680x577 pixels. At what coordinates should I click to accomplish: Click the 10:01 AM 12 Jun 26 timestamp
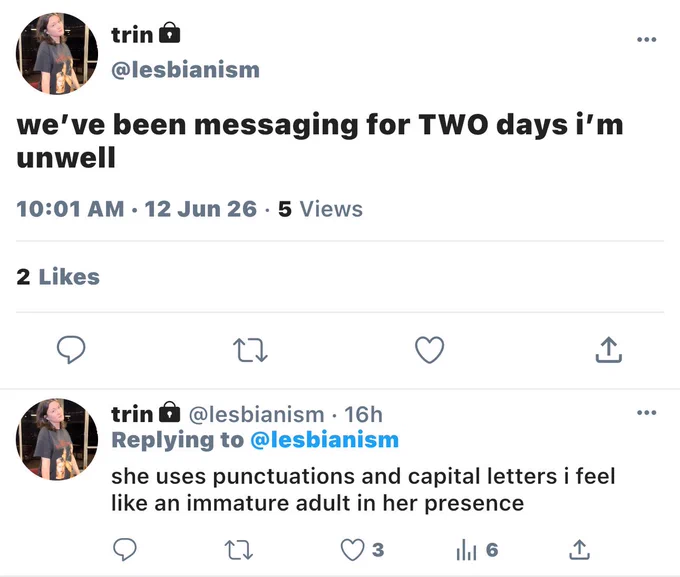pos(137,209)
